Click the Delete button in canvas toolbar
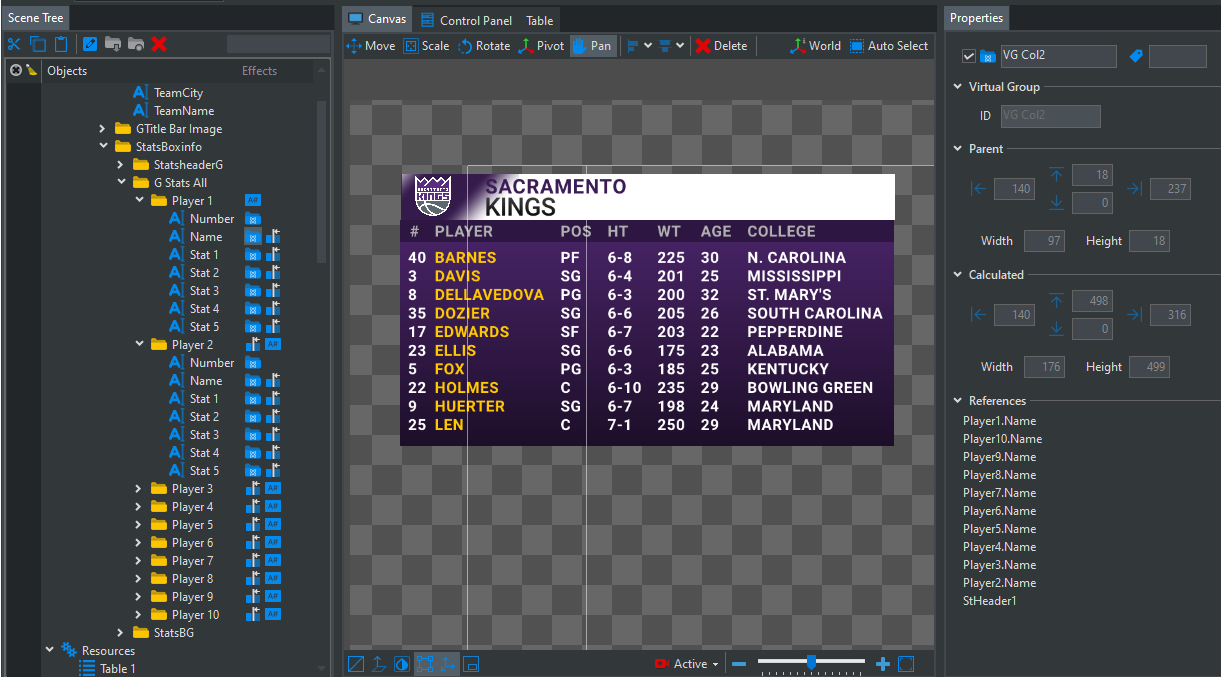 pos(721,46)
